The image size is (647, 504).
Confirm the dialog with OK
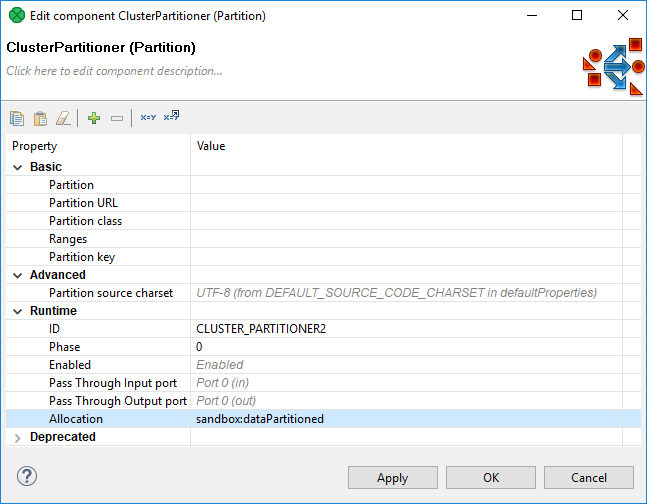pos(490,478)
